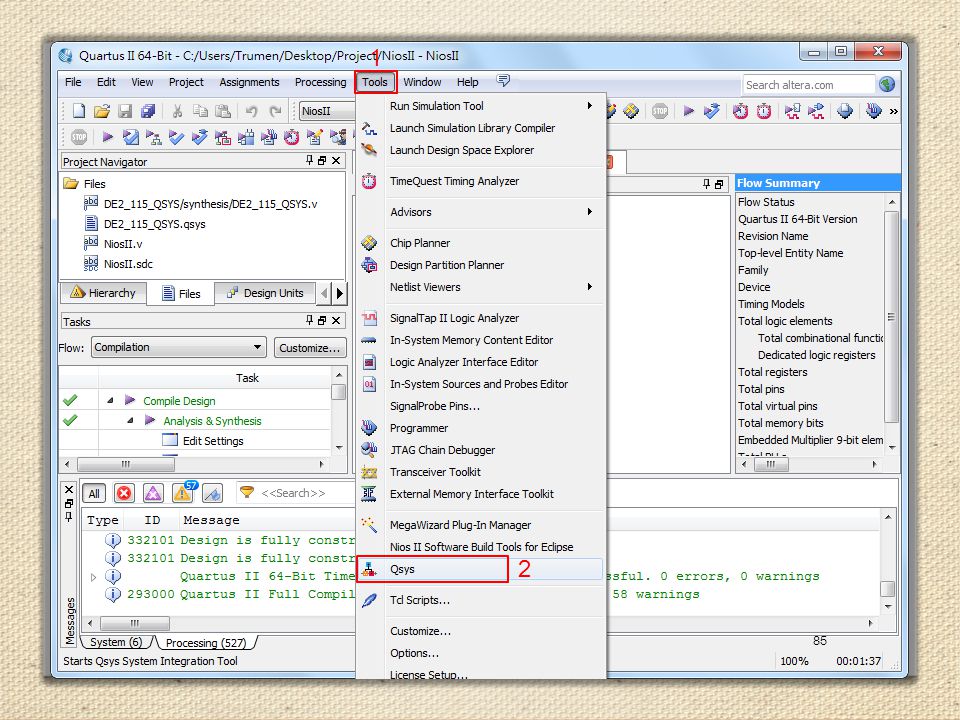Image resolution: width=960 pixels, height=720 pixels.
Task: Click the MegaWizard wand icon
Action: [x=369, y=525]
